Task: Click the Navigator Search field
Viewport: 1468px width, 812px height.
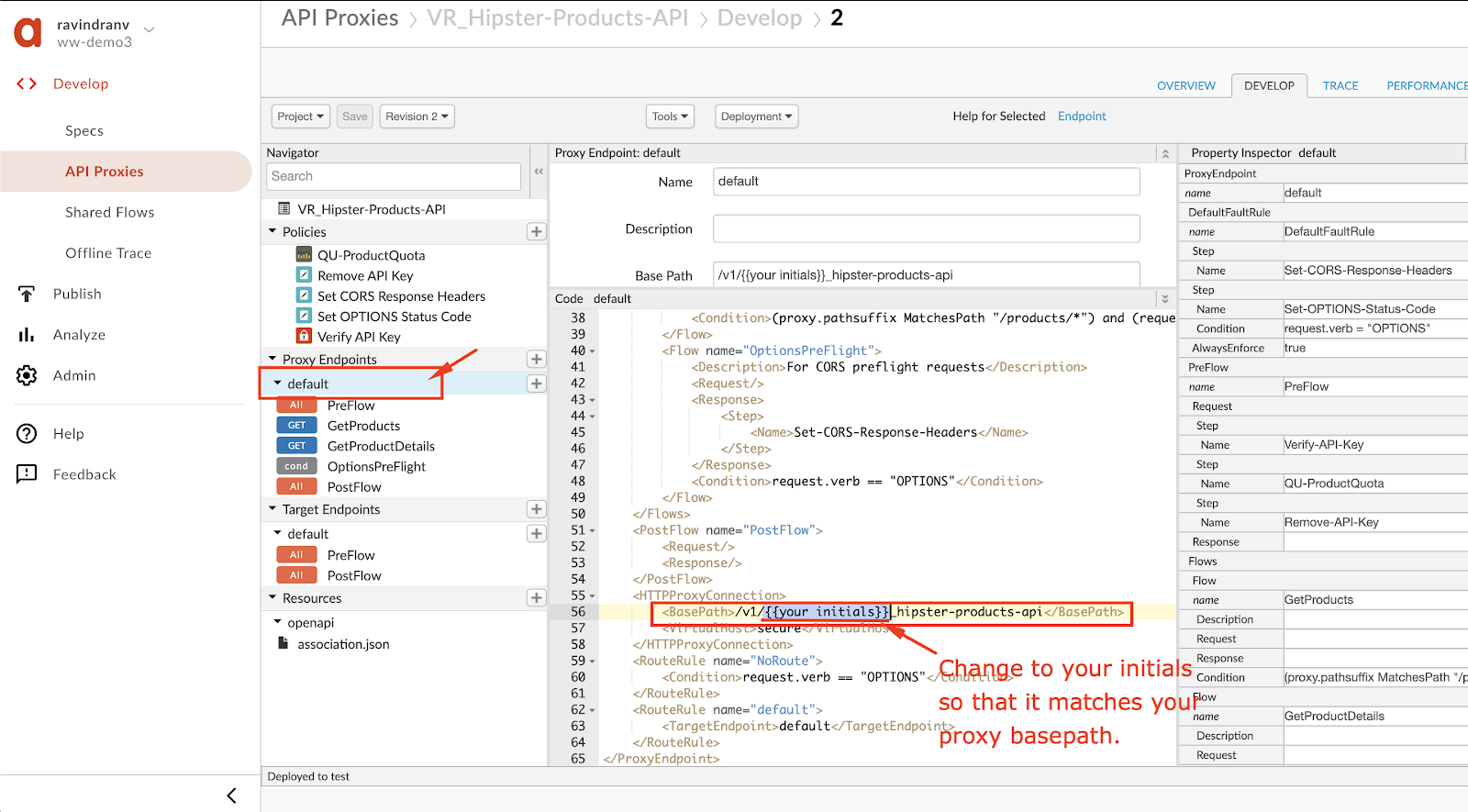Action: 394,176
